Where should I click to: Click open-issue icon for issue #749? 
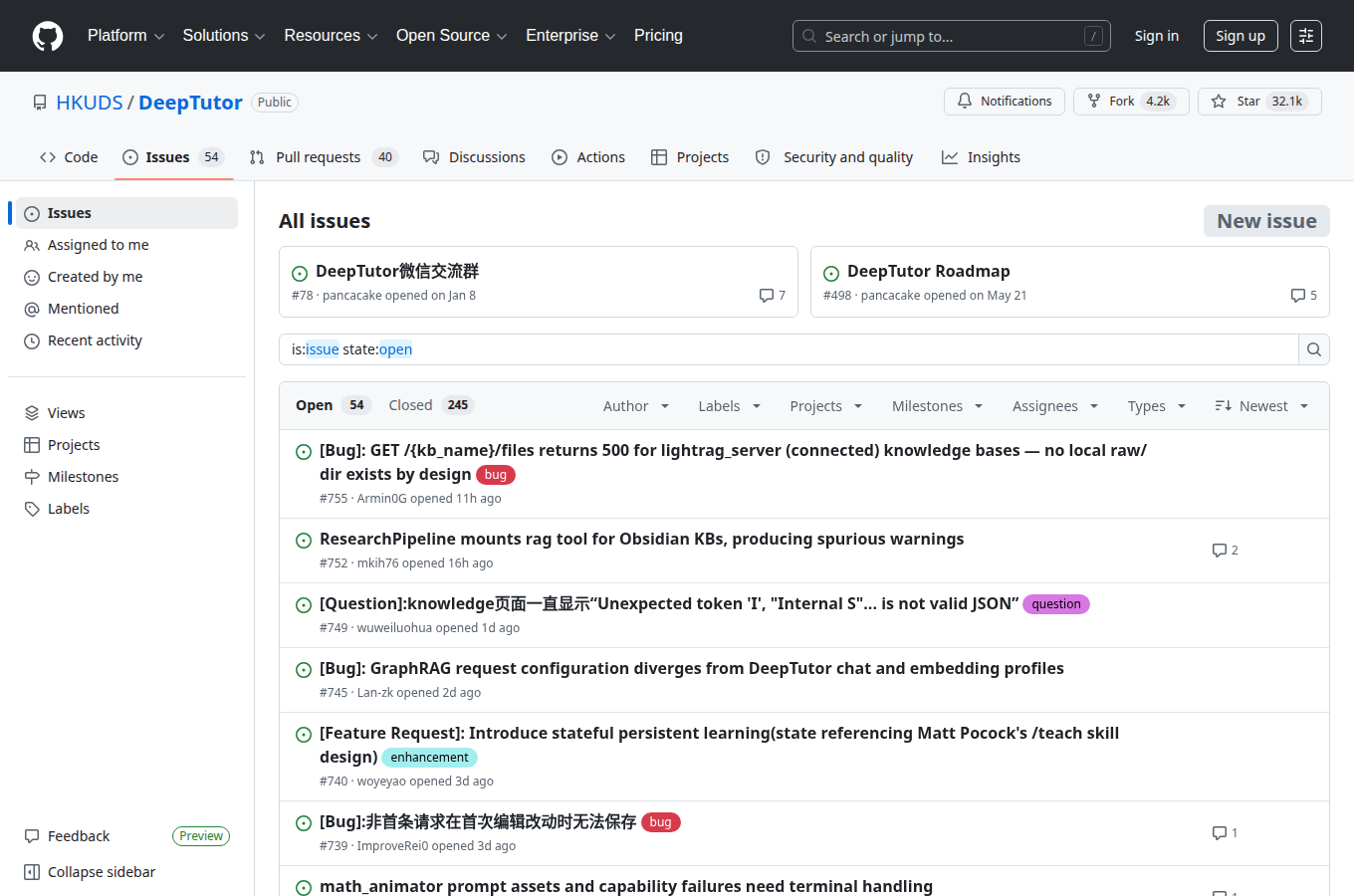pos(304,605)
